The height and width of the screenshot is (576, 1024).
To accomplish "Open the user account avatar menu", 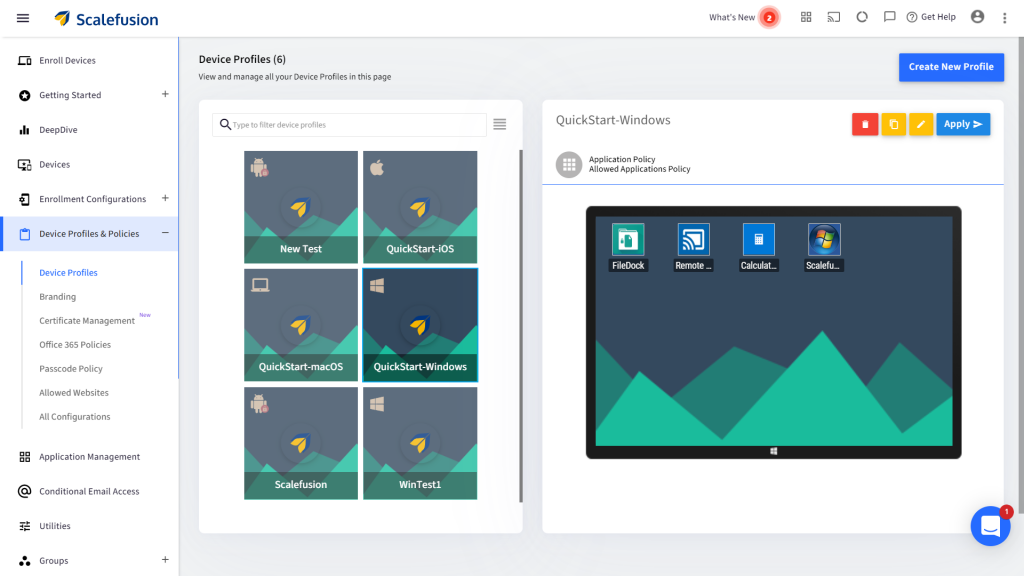I will (x=977, y=17).
